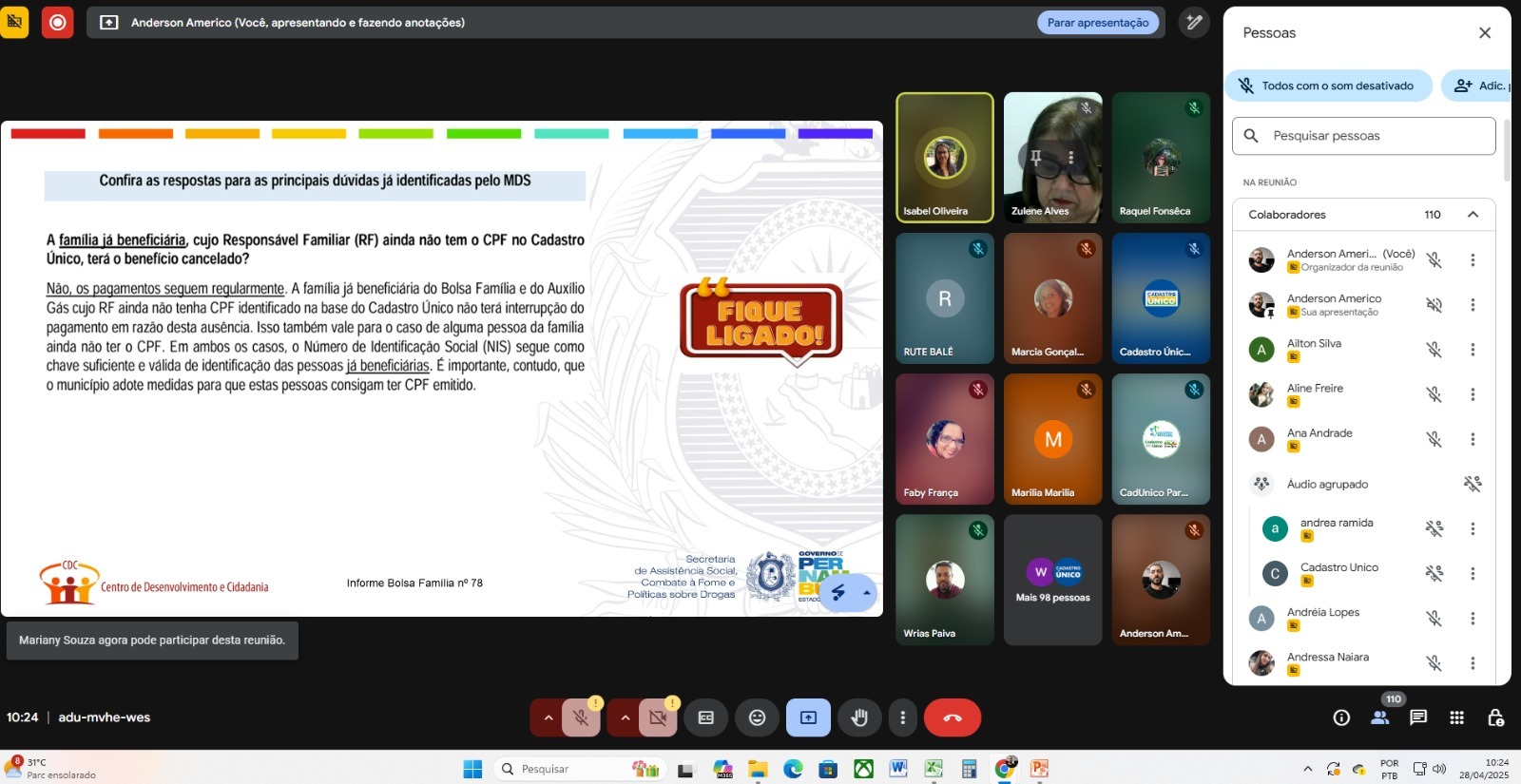The image size is (1521, 784).
Task: Expand audio settings arrow beside microphone
Action: tap(549, 717)
